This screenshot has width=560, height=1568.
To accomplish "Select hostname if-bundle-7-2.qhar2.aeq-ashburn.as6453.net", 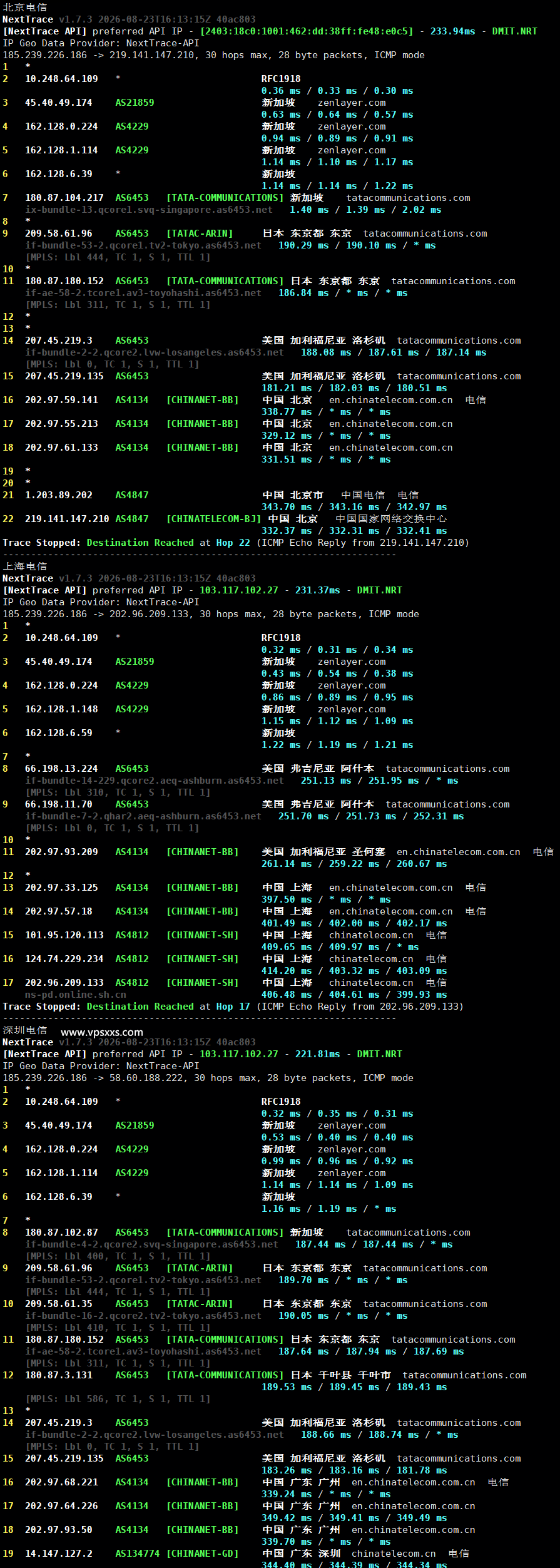I will point(143,816).
